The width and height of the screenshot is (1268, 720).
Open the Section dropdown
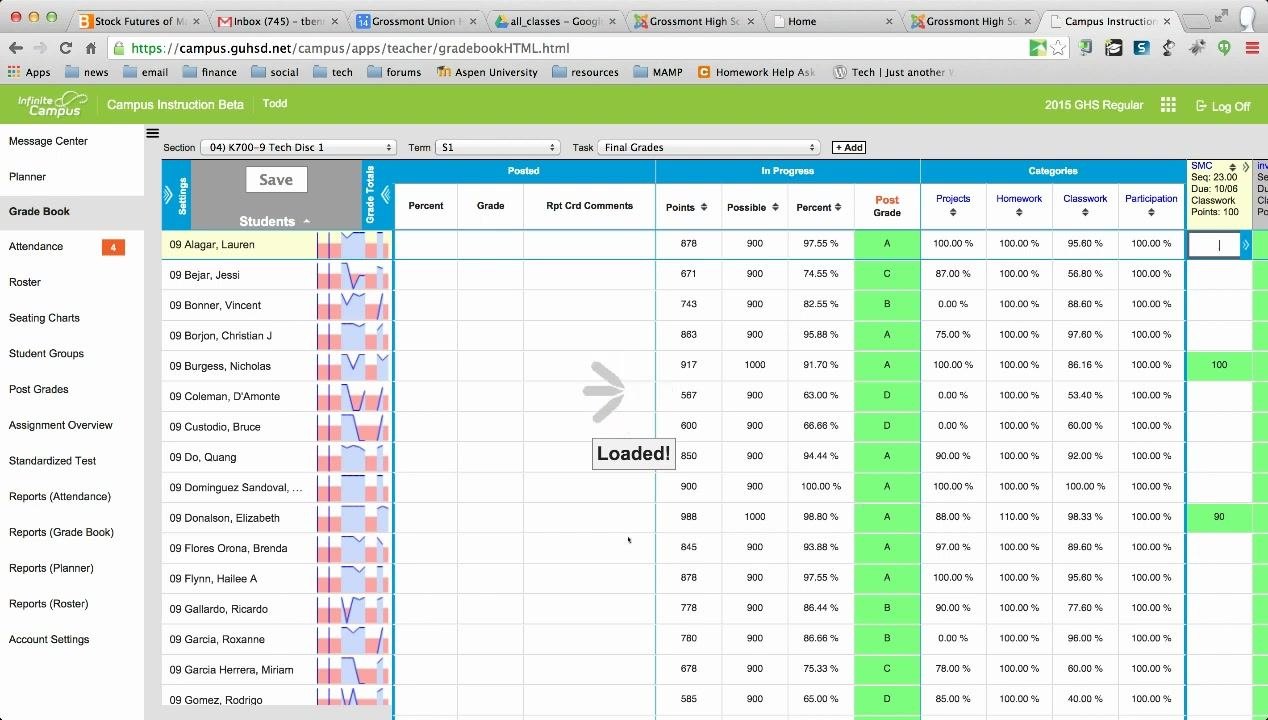299,147
